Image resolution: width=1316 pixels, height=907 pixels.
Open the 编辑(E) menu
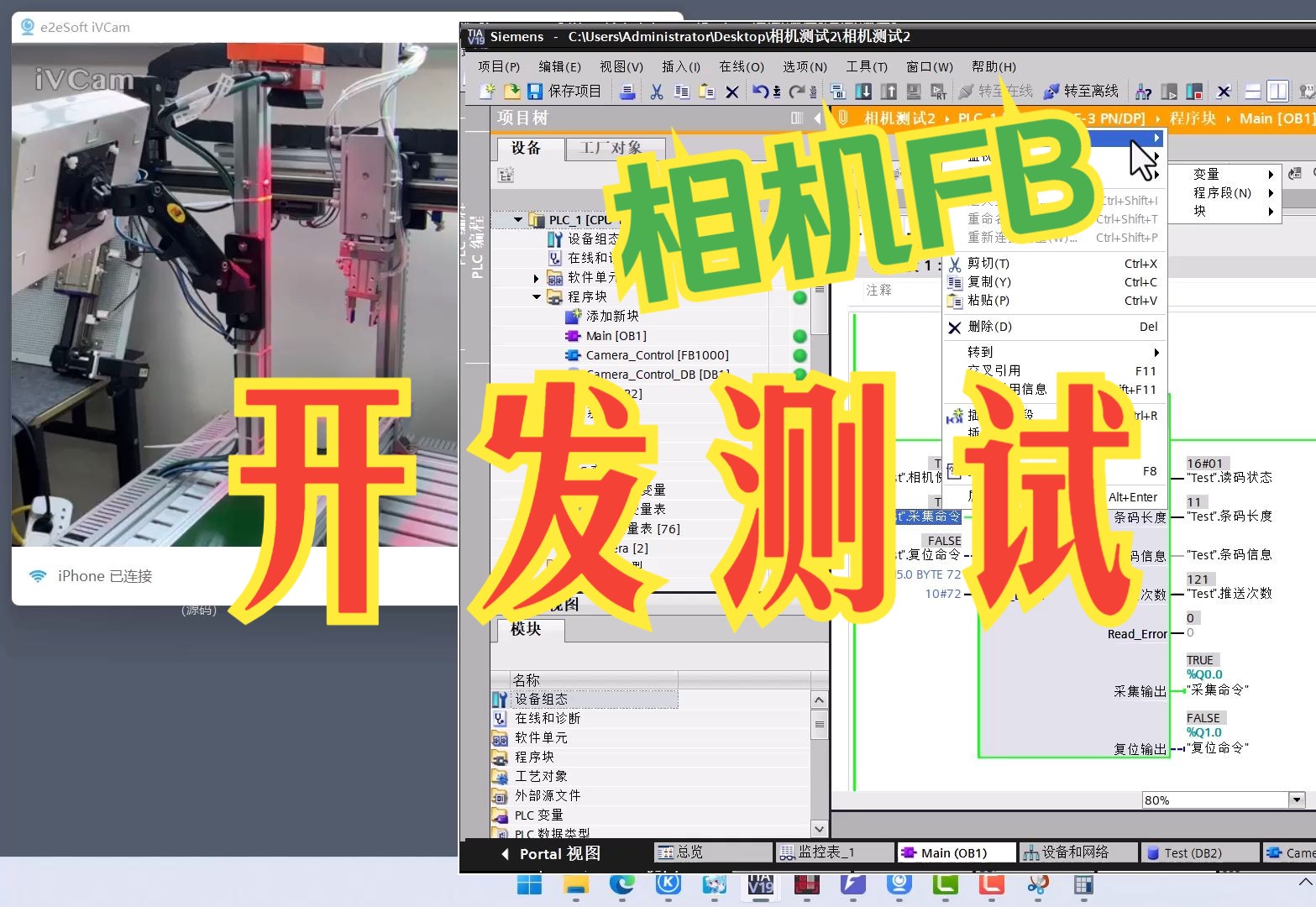point(559,66)
